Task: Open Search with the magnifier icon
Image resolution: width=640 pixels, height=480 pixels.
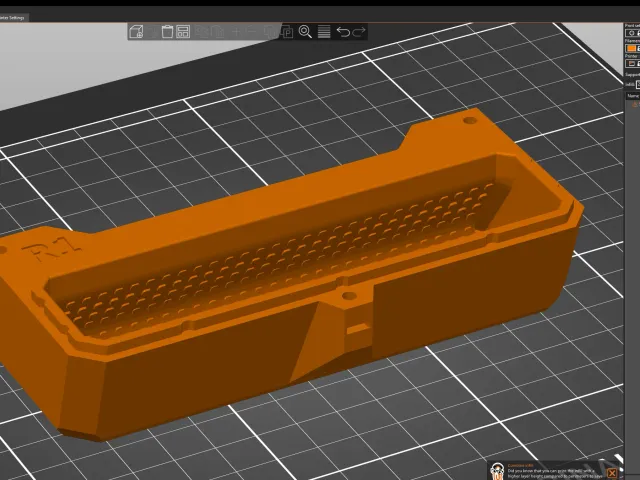Action: pos(305,32)
